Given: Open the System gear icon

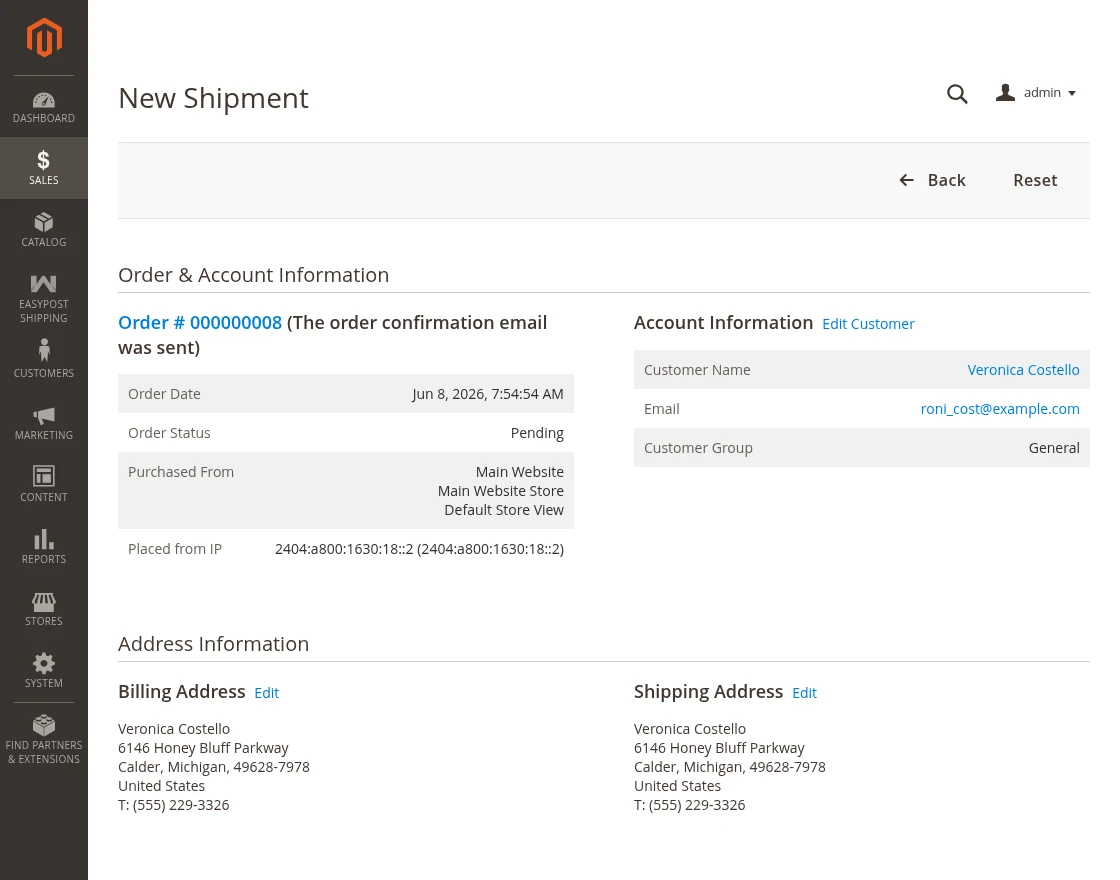Looking at the screenshot, I should (x=44, y=663).
